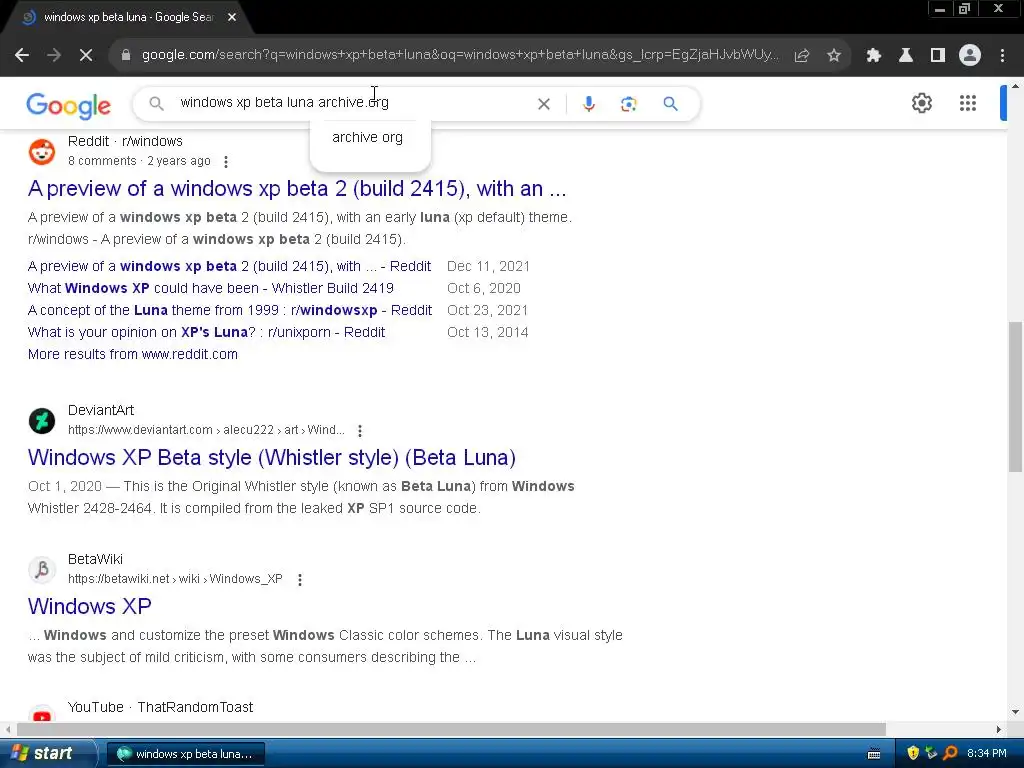Click 'More results from www.reddit.com'
The width and height of the screenshot is (1024, 768).
coord(133,354)
